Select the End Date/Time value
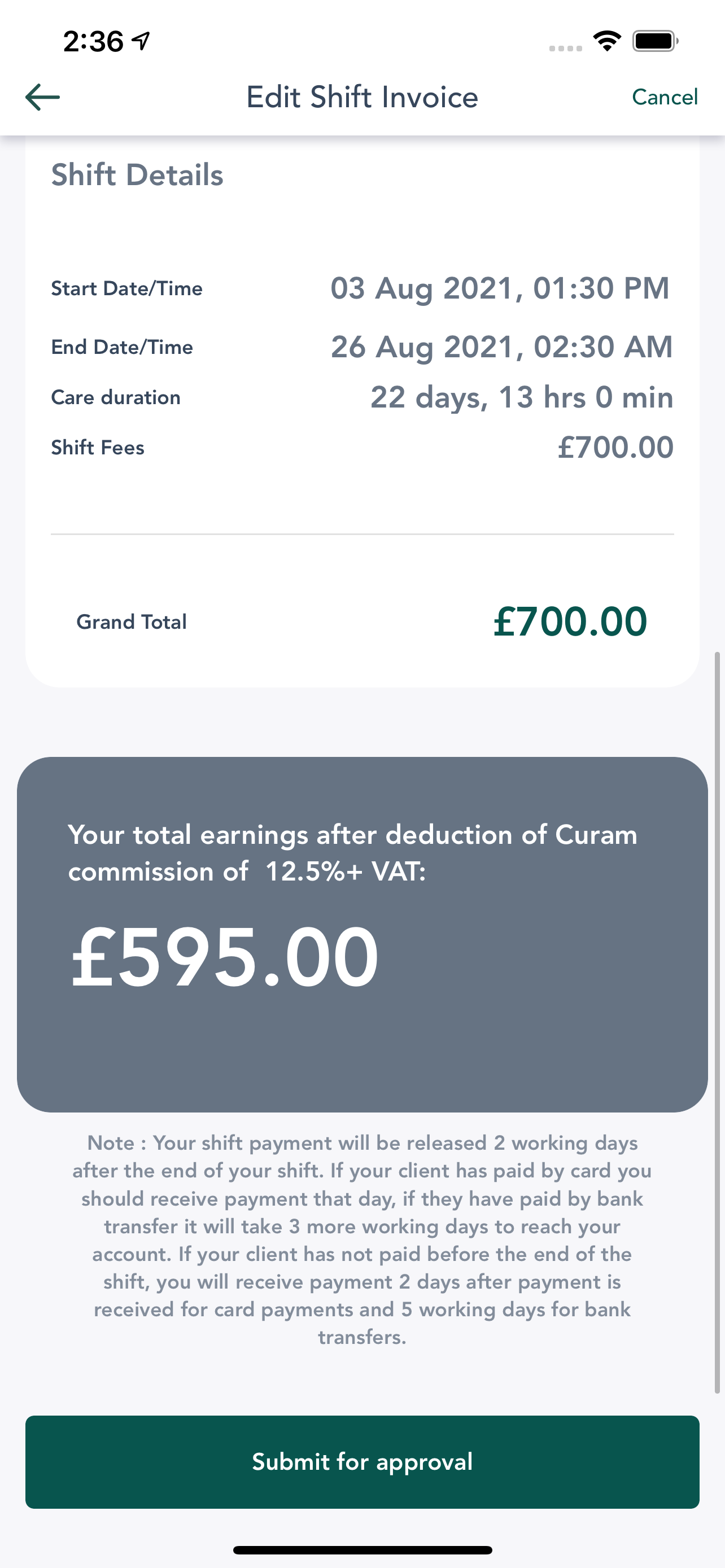Viewport: 725px width, 1568px height. point(501,347)
